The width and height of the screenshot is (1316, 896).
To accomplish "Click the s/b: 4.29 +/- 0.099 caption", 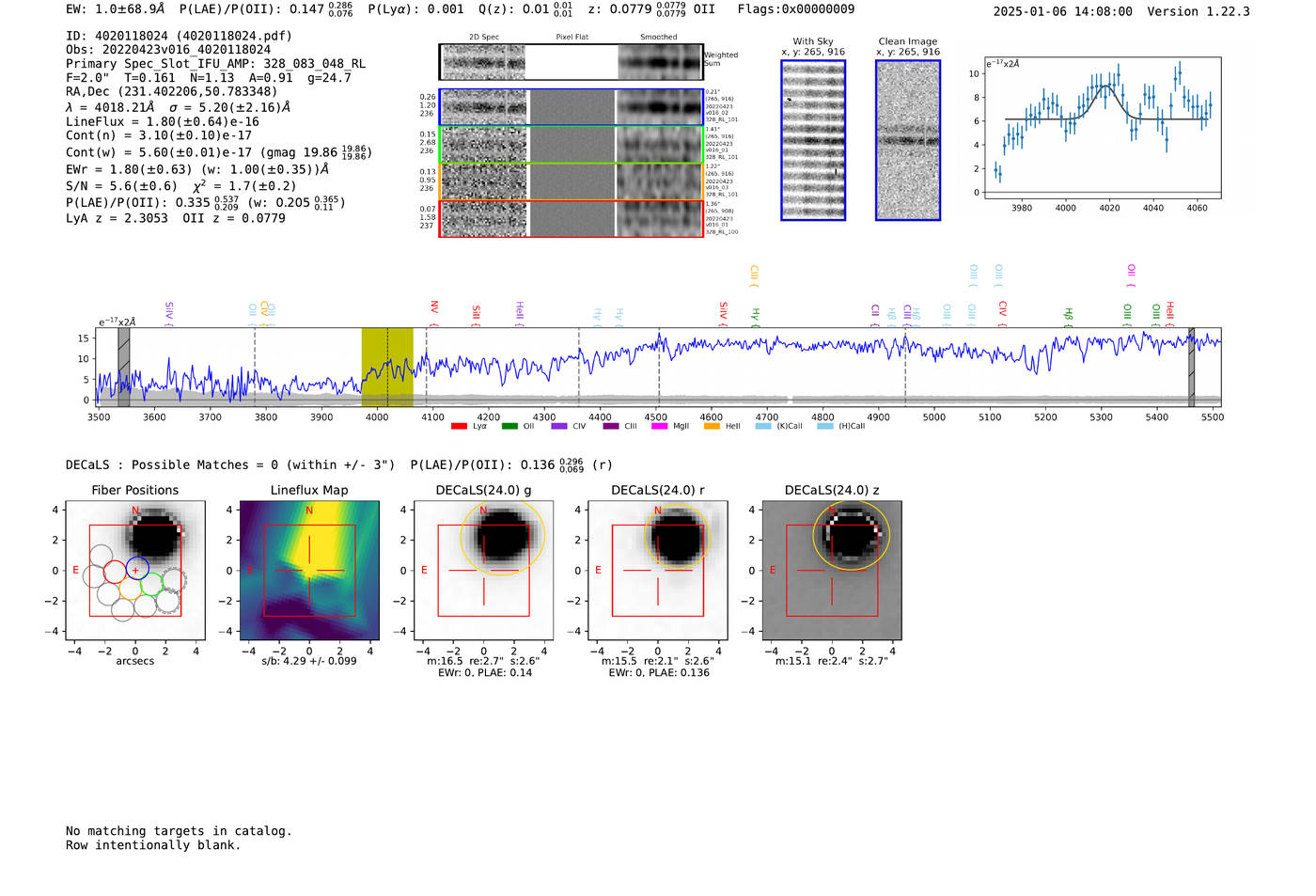I will pos(309,661).
